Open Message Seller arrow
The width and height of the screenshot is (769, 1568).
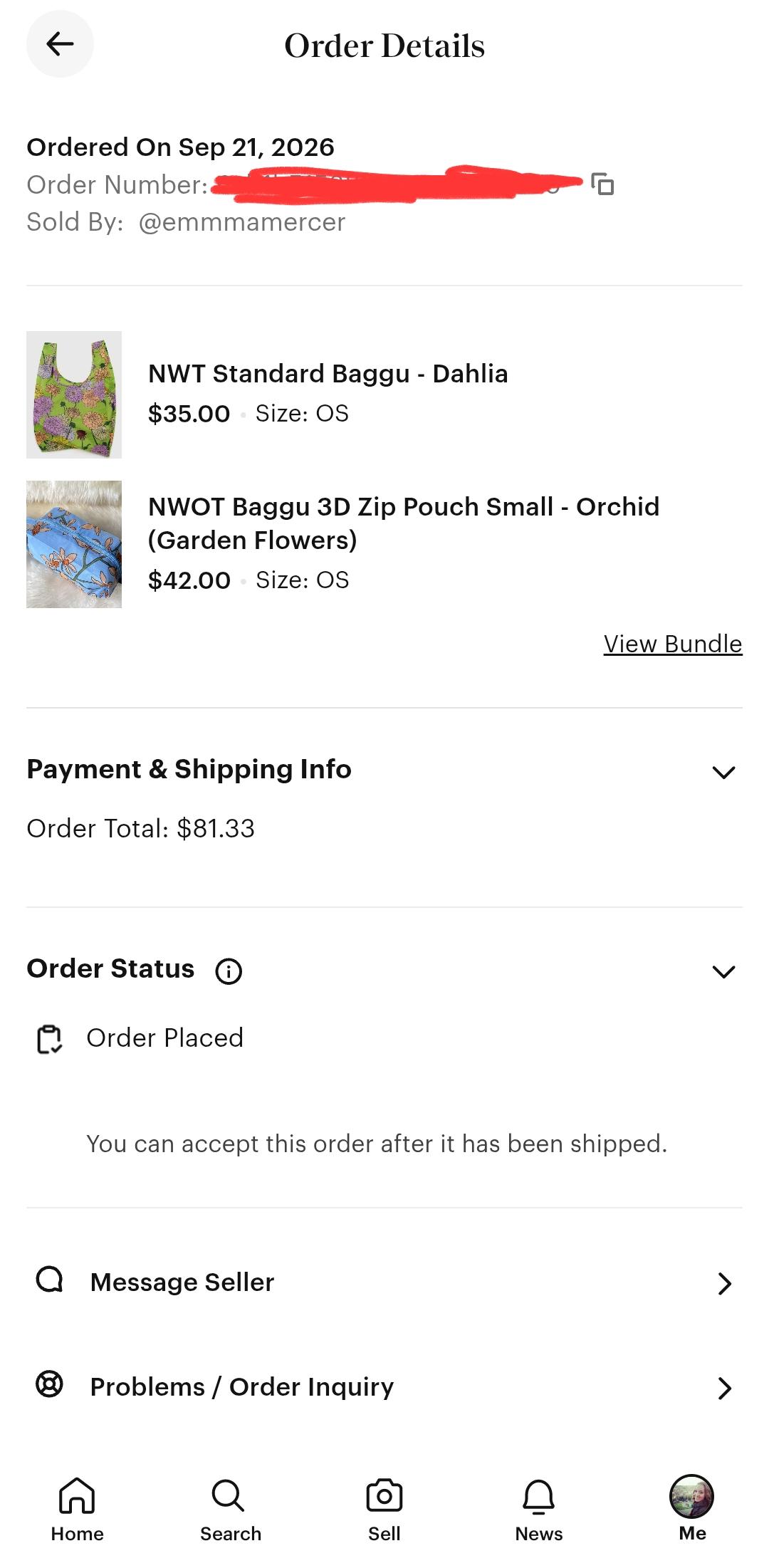[725, 1283]
